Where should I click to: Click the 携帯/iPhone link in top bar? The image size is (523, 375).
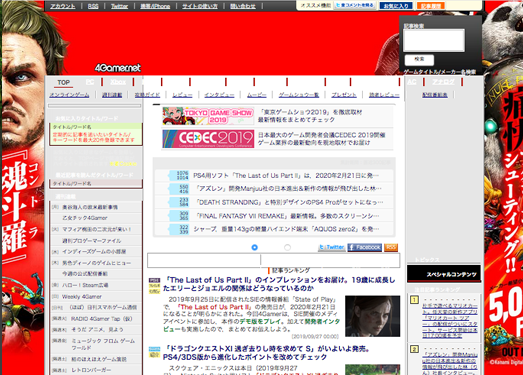tap(155, 6)
